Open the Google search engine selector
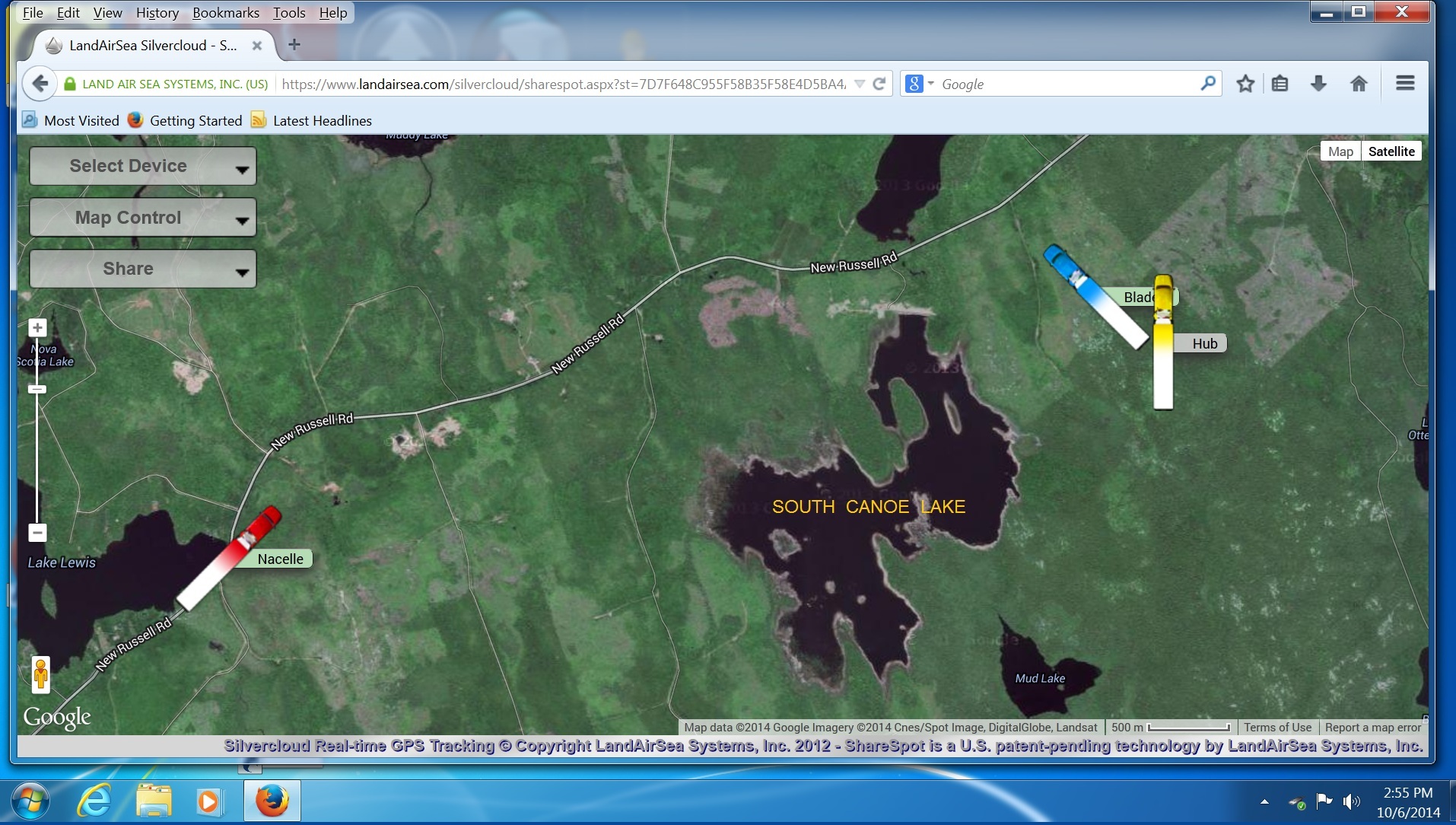The image size is (1456, 825). (x=919, y=84)
